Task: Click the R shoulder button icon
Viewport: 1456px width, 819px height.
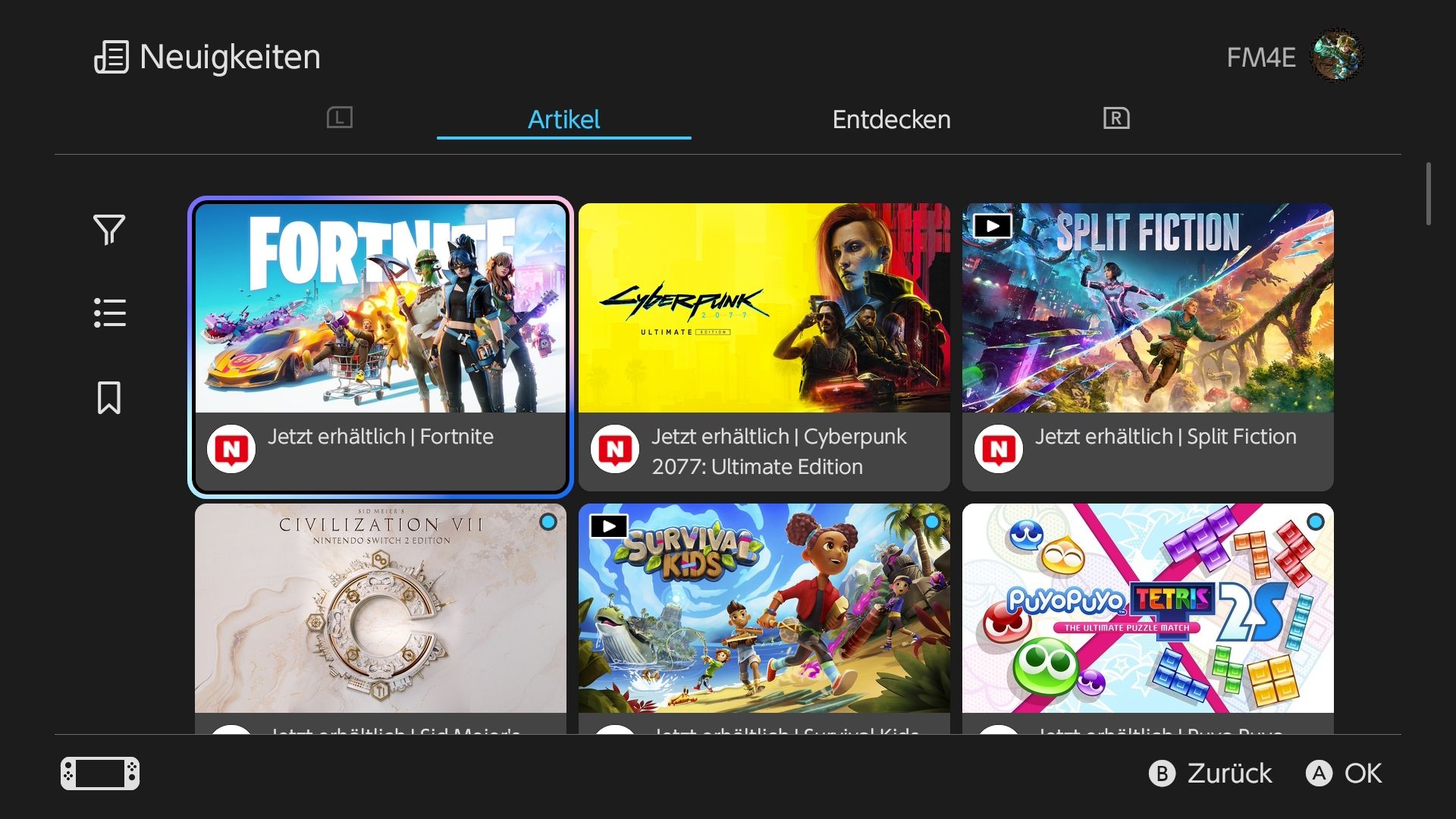Action: (1116, 118)
